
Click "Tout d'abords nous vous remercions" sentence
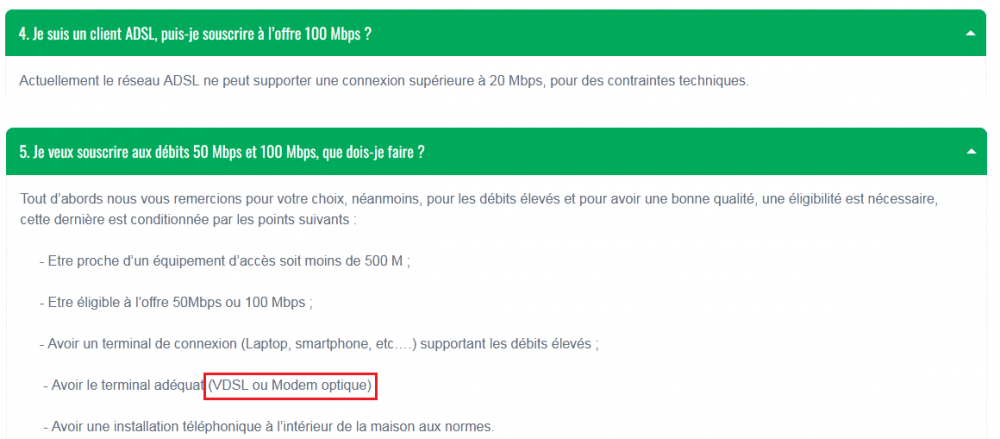(130, 199)
